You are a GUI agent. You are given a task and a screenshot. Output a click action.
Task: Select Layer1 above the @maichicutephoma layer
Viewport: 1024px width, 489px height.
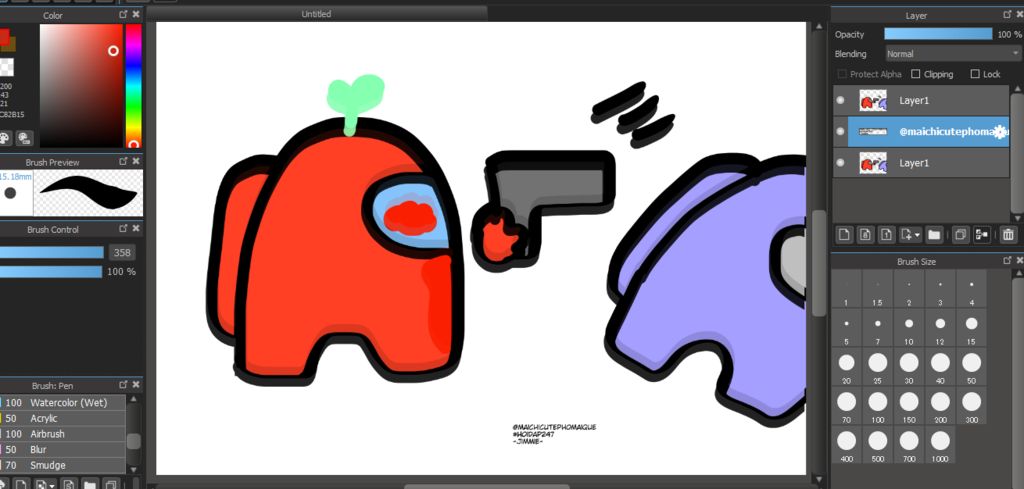pos(921,101)
